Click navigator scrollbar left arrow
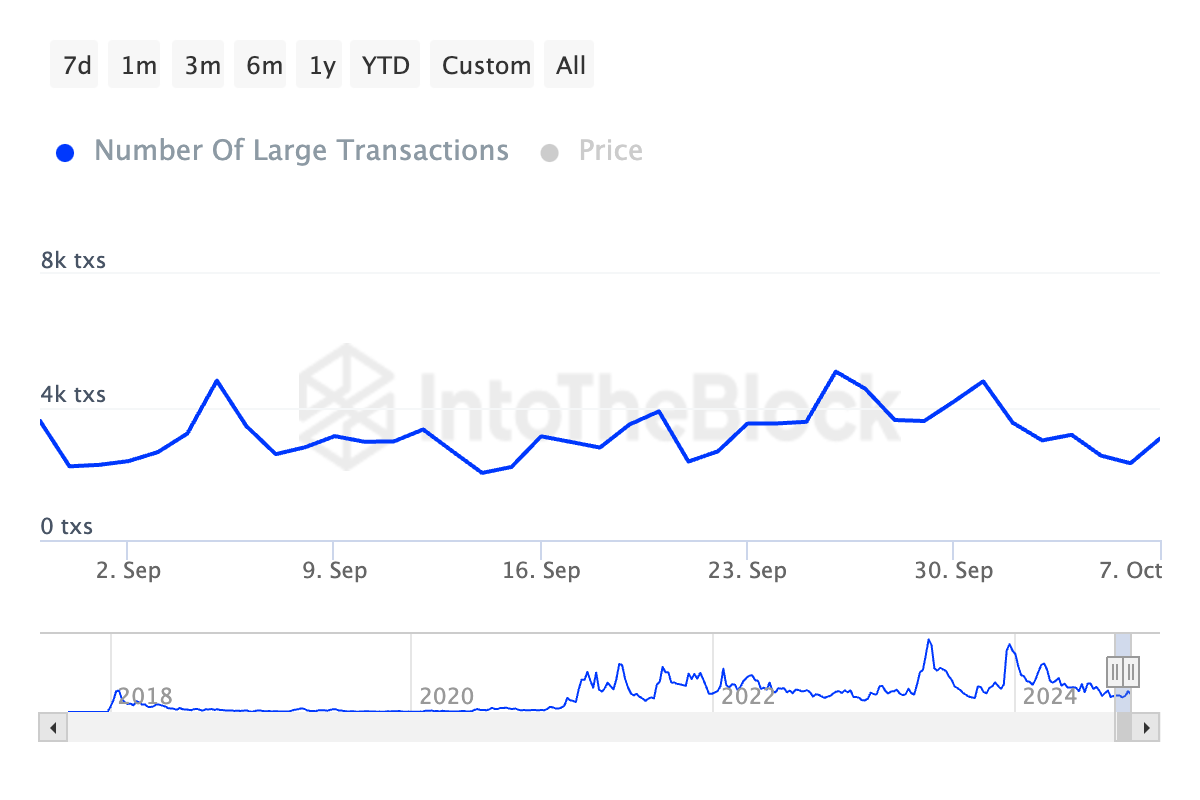Image resolution: width=1200 pixels, height=800 pixels. click(53, 727)
